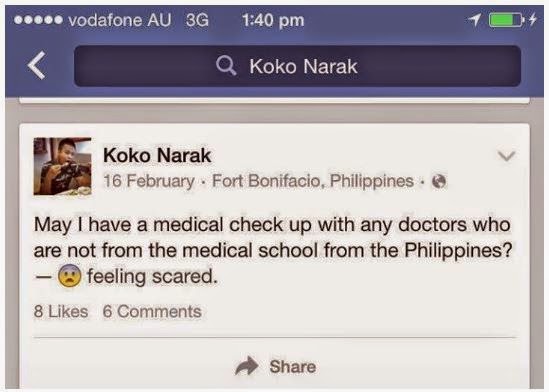Click the feeling scared text

152,276
